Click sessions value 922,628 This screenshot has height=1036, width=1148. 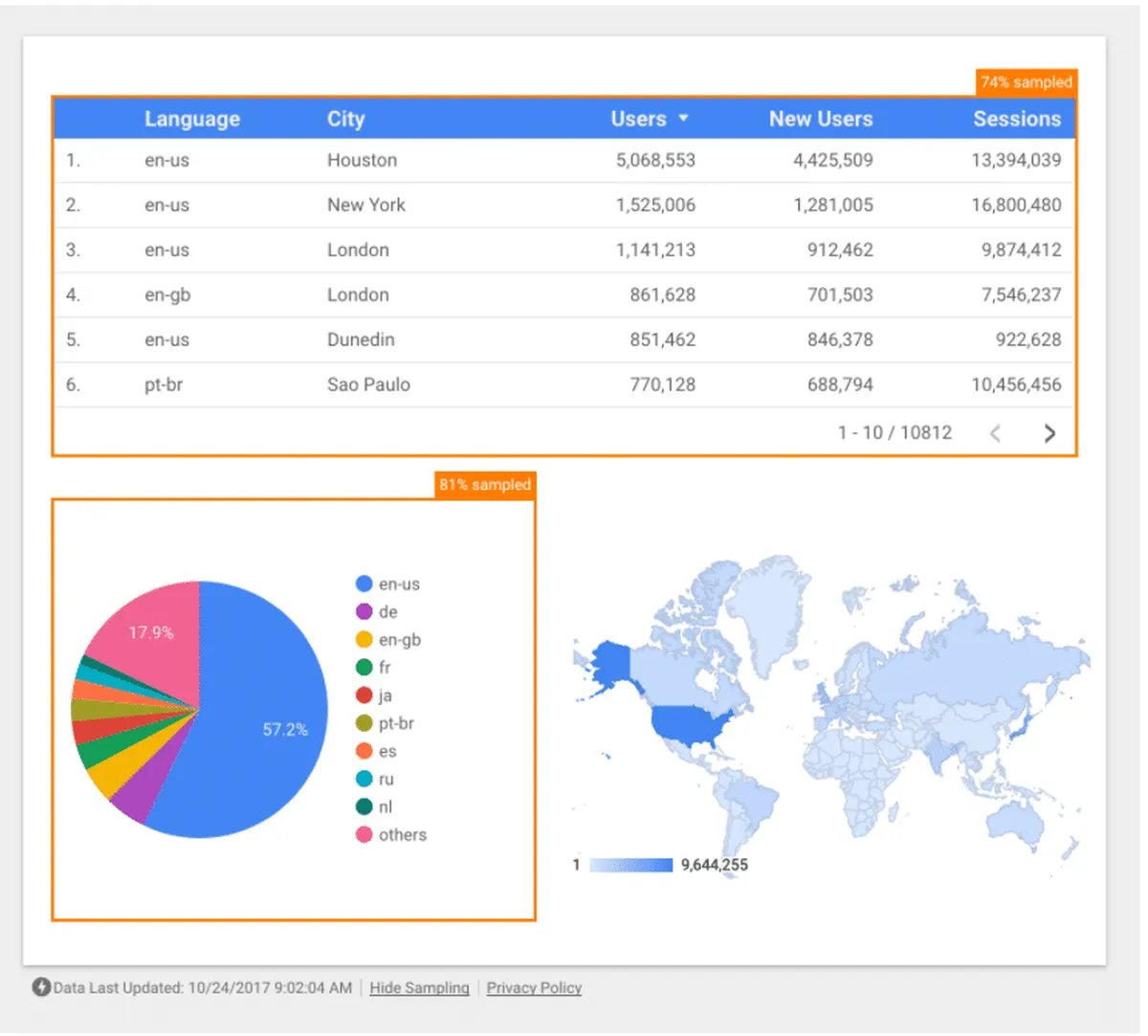(x=1028, y=340)
